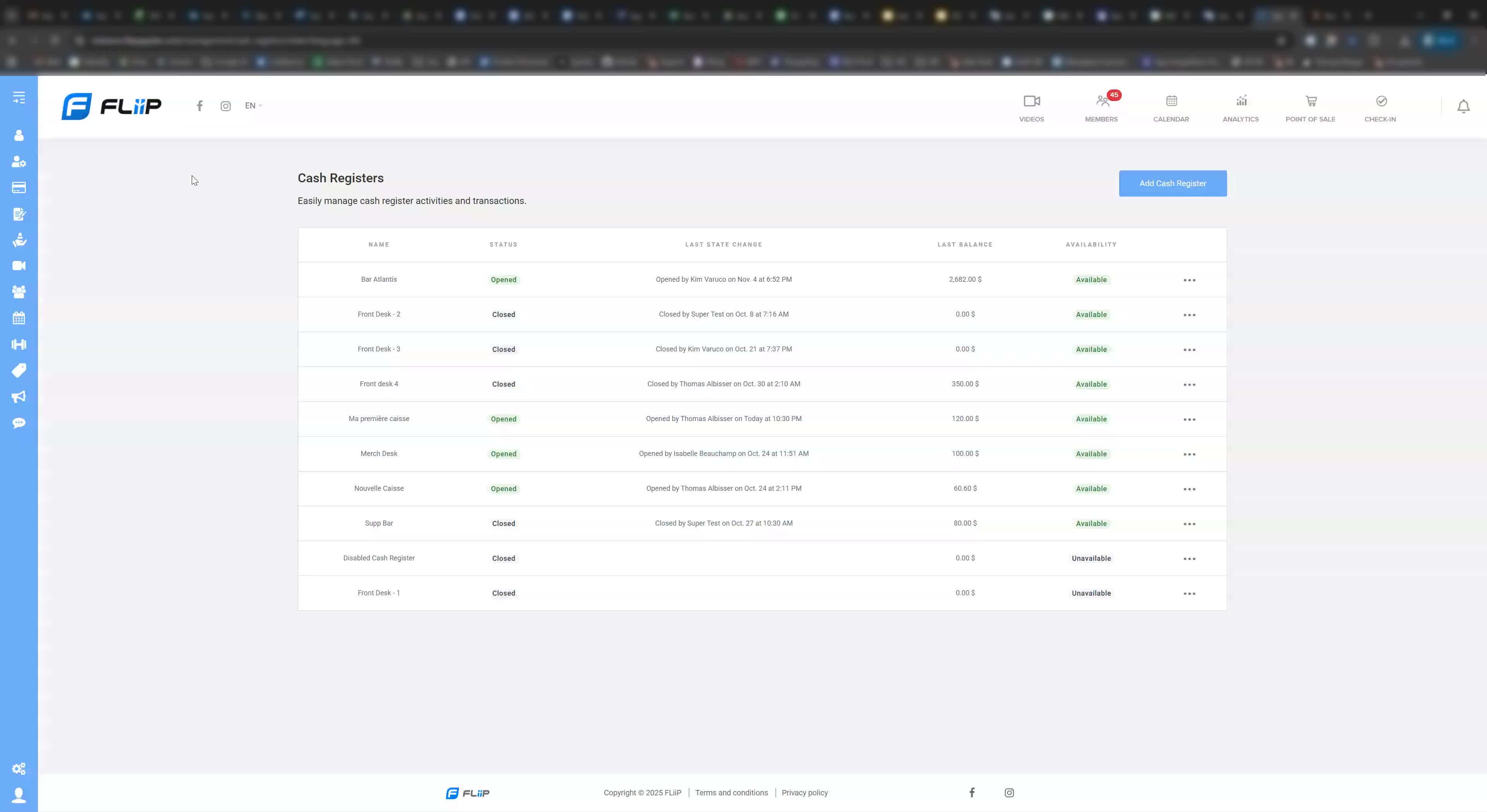Viewport: 1487px width, 812px height.
Task: Open the credit card sidebar icon
Action: pyautogui.click(x=19, y=188)
